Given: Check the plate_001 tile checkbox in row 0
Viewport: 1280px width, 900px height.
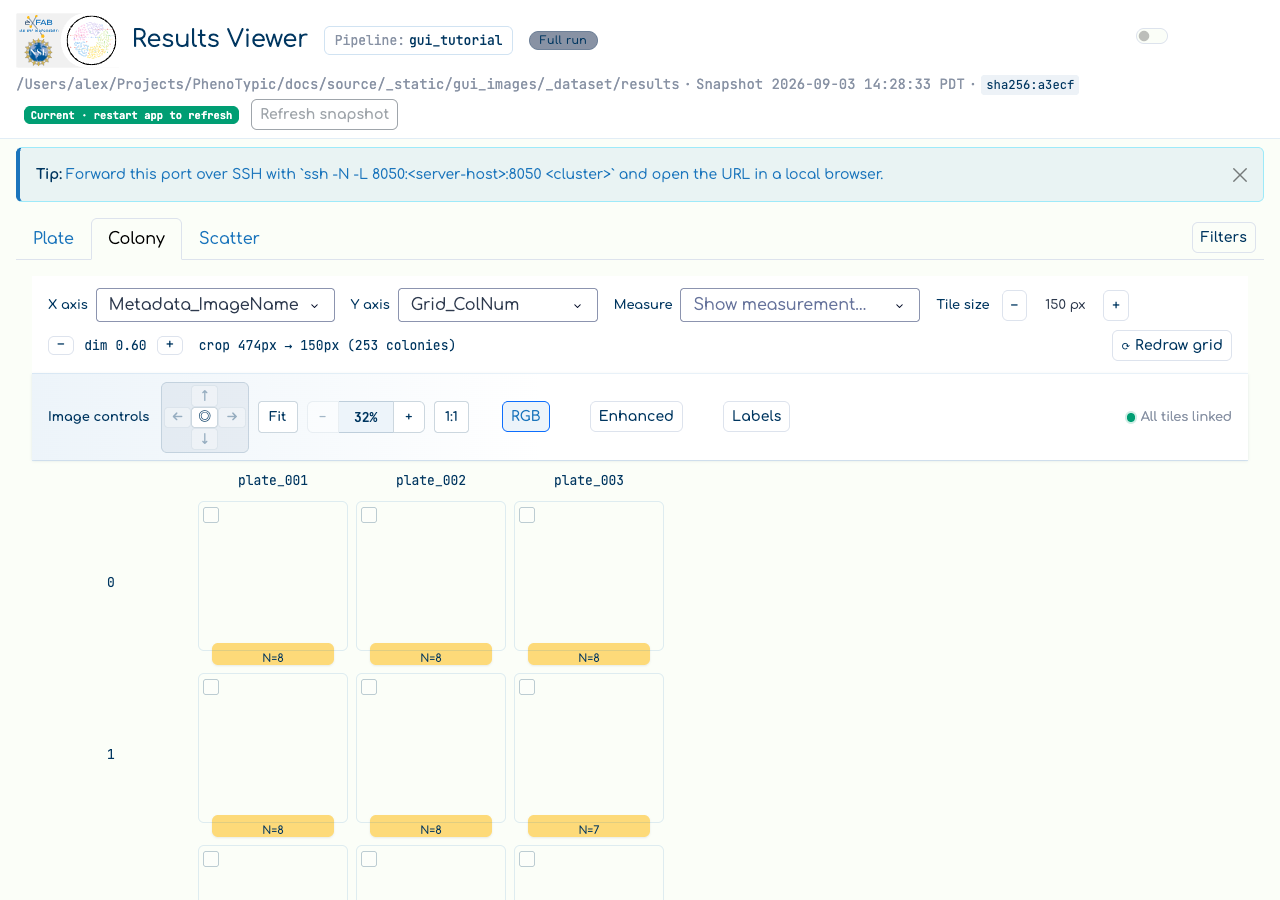Looking at the screenshot, I should (211, 515).
